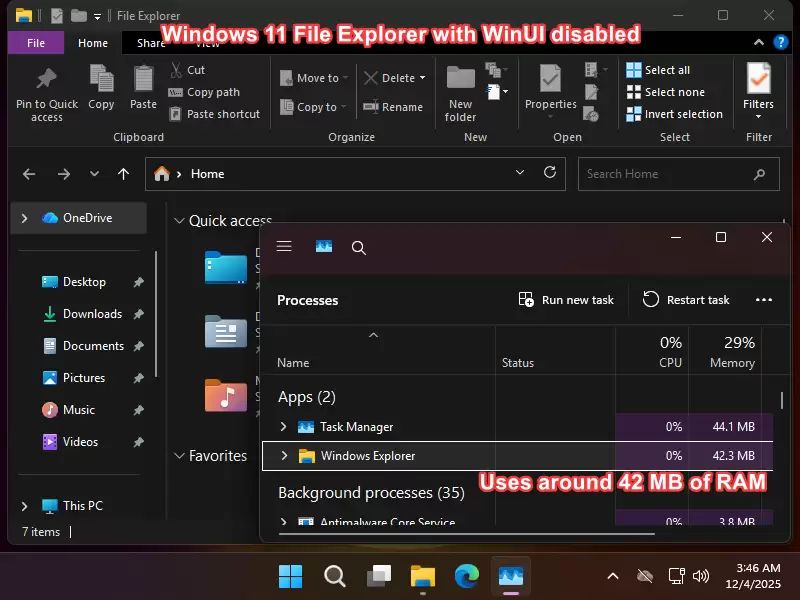Click Run new task in Task Manager

coord(565,299)
